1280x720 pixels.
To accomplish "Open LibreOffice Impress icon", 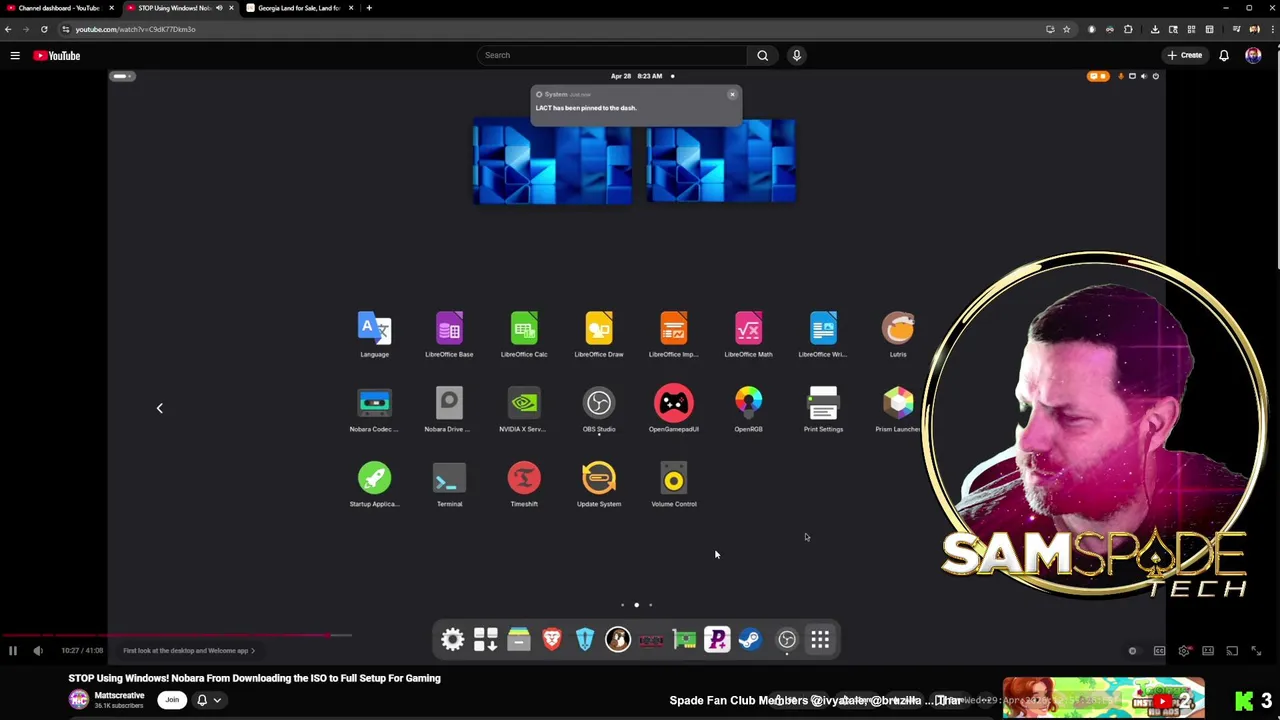I will (x=674, y=334).
